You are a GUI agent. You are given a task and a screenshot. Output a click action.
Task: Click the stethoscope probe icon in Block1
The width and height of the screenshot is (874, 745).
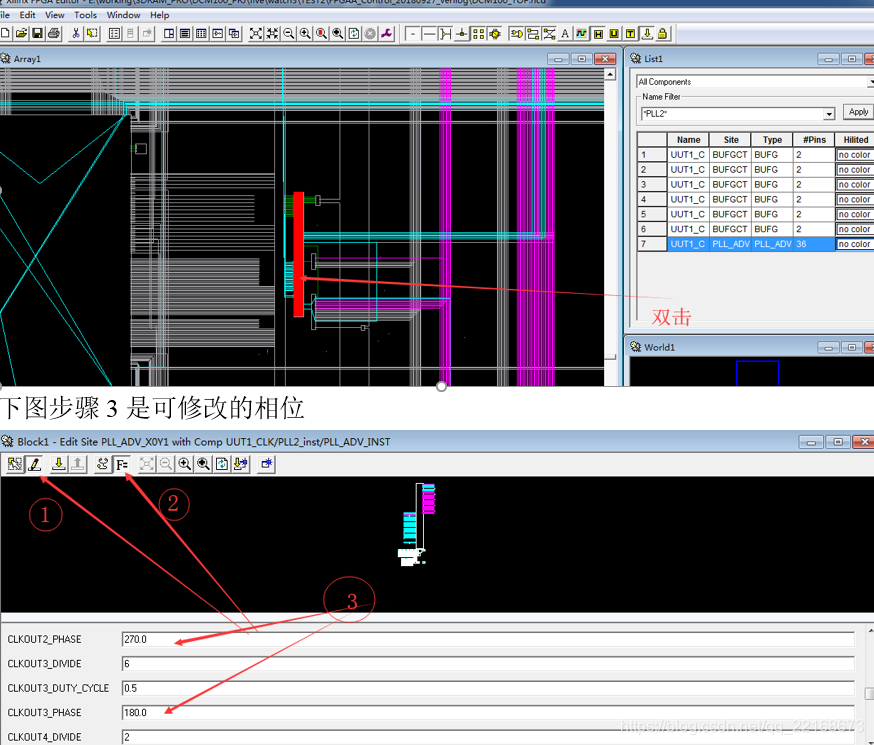(x=103, y=464)
